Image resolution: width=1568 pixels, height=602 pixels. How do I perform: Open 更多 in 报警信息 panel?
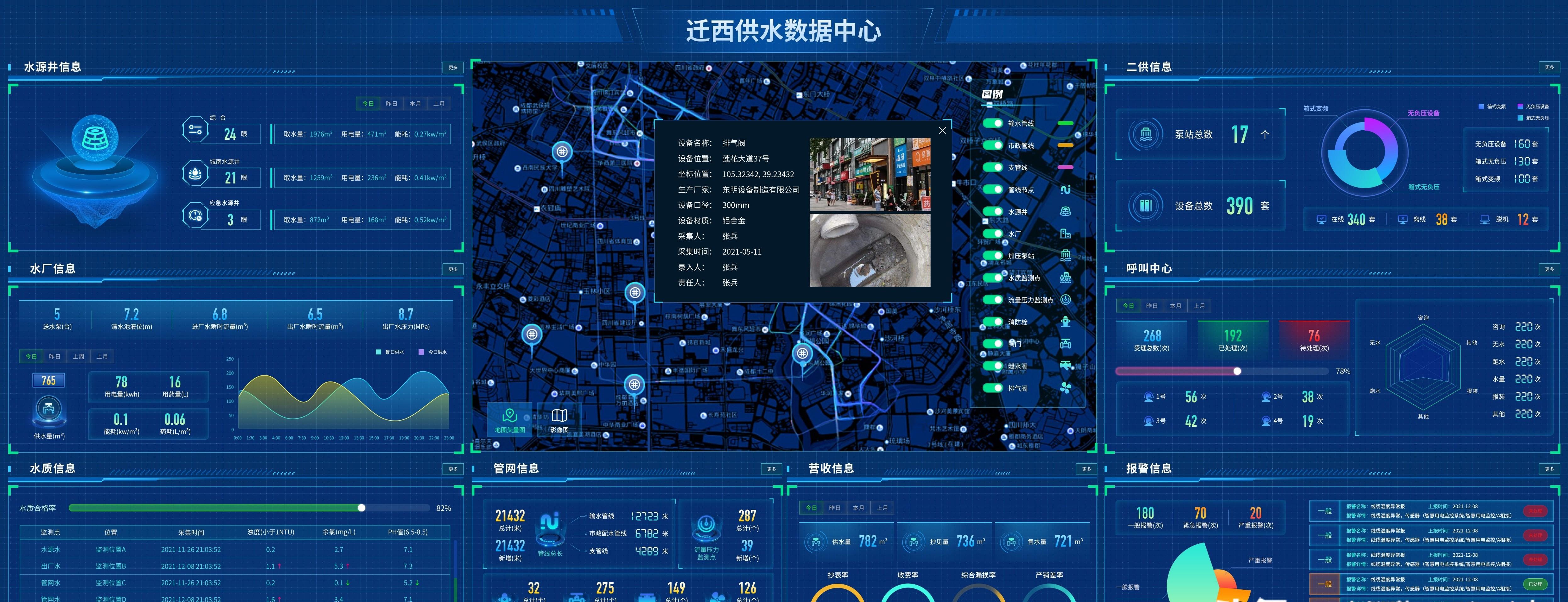[1549, 469]
